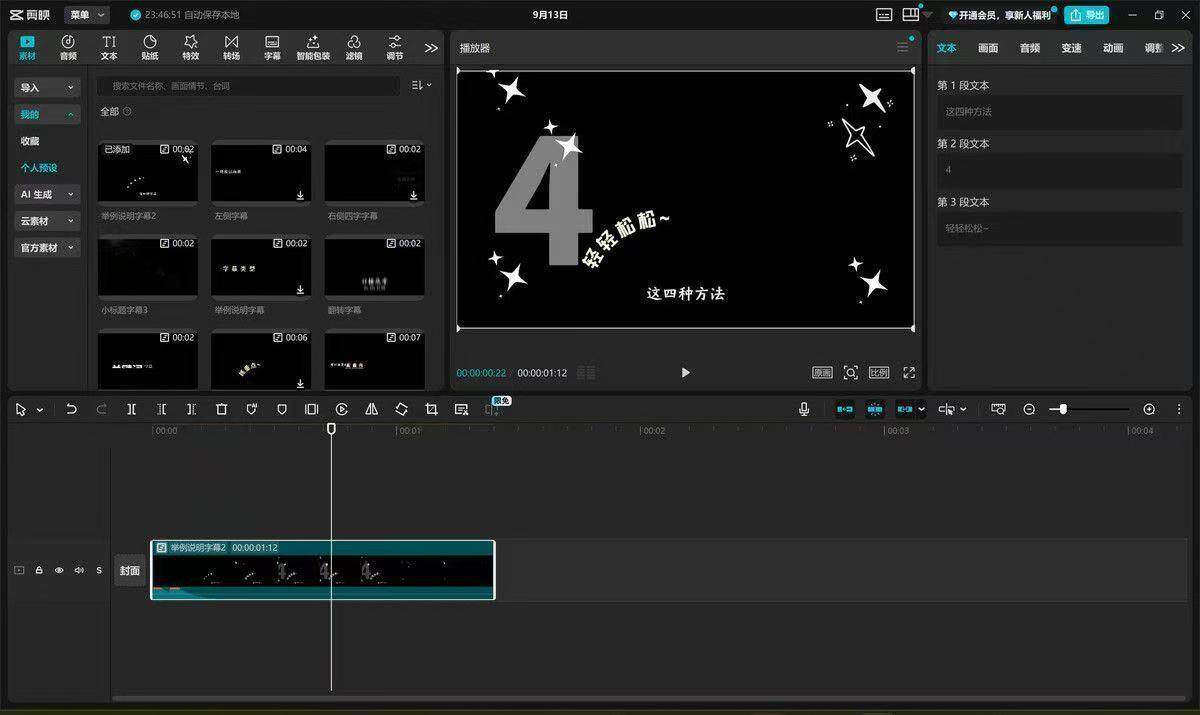
Task: Select the 转场 transitions tool
Action: click(x=231, y=47)
